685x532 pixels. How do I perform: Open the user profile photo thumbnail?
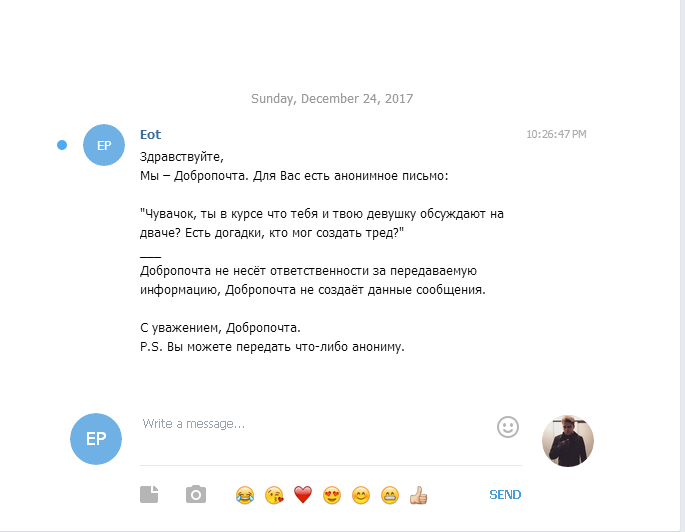pyautogui.click(x=568, y=441)
